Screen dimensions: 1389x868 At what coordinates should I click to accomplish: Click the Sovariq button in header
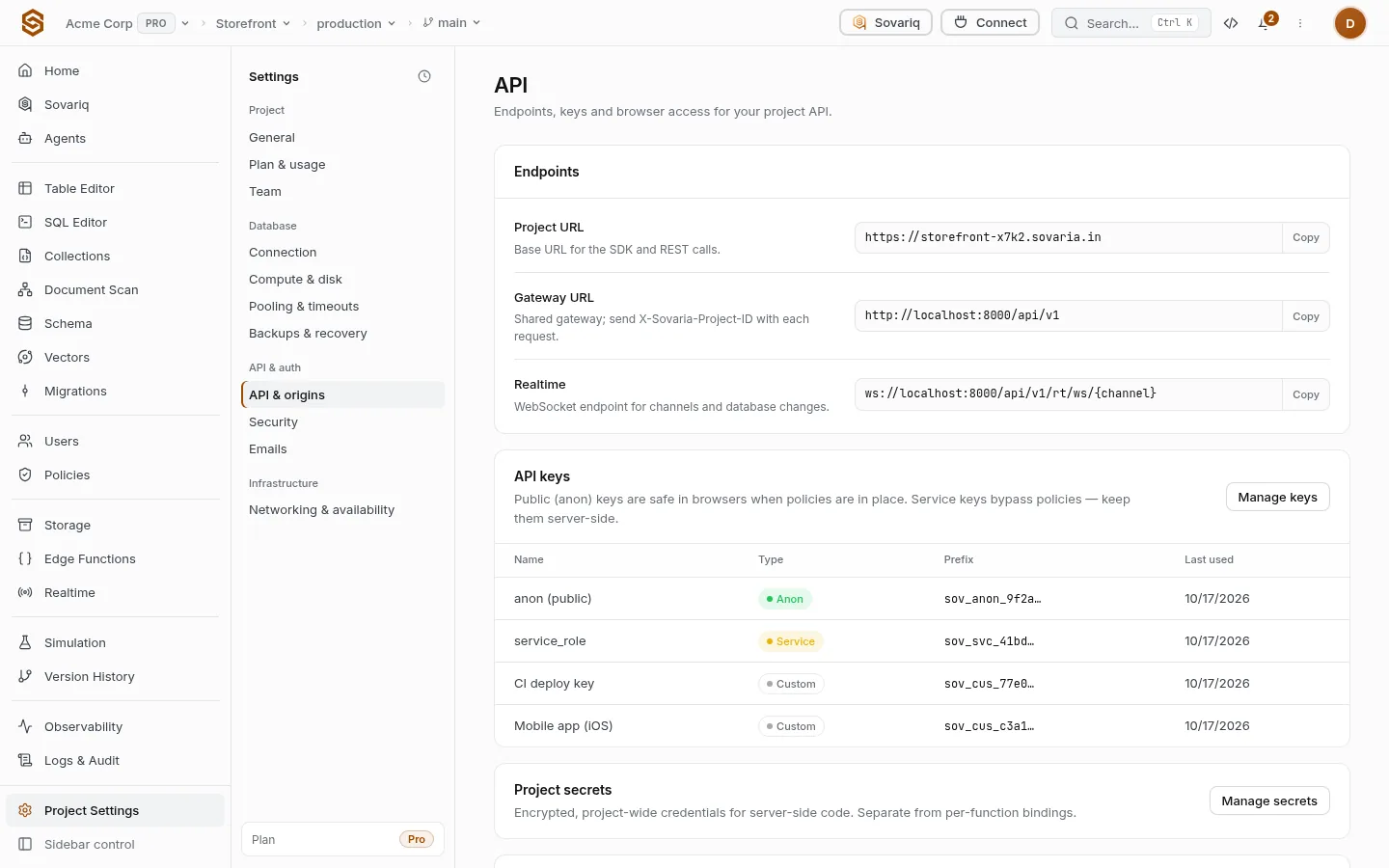(885, 22)
